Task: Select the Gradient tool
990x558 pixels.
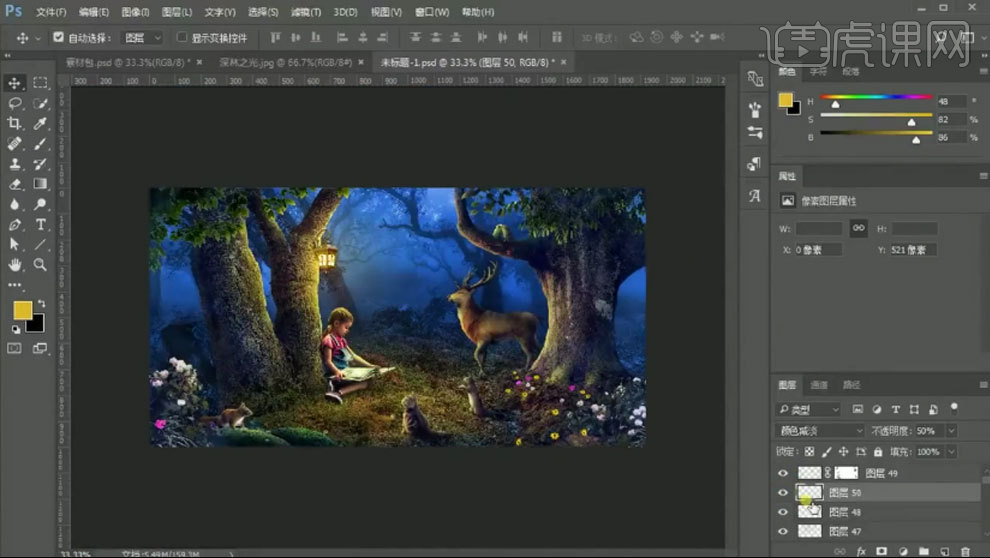Action: click(x=40, y=184)
